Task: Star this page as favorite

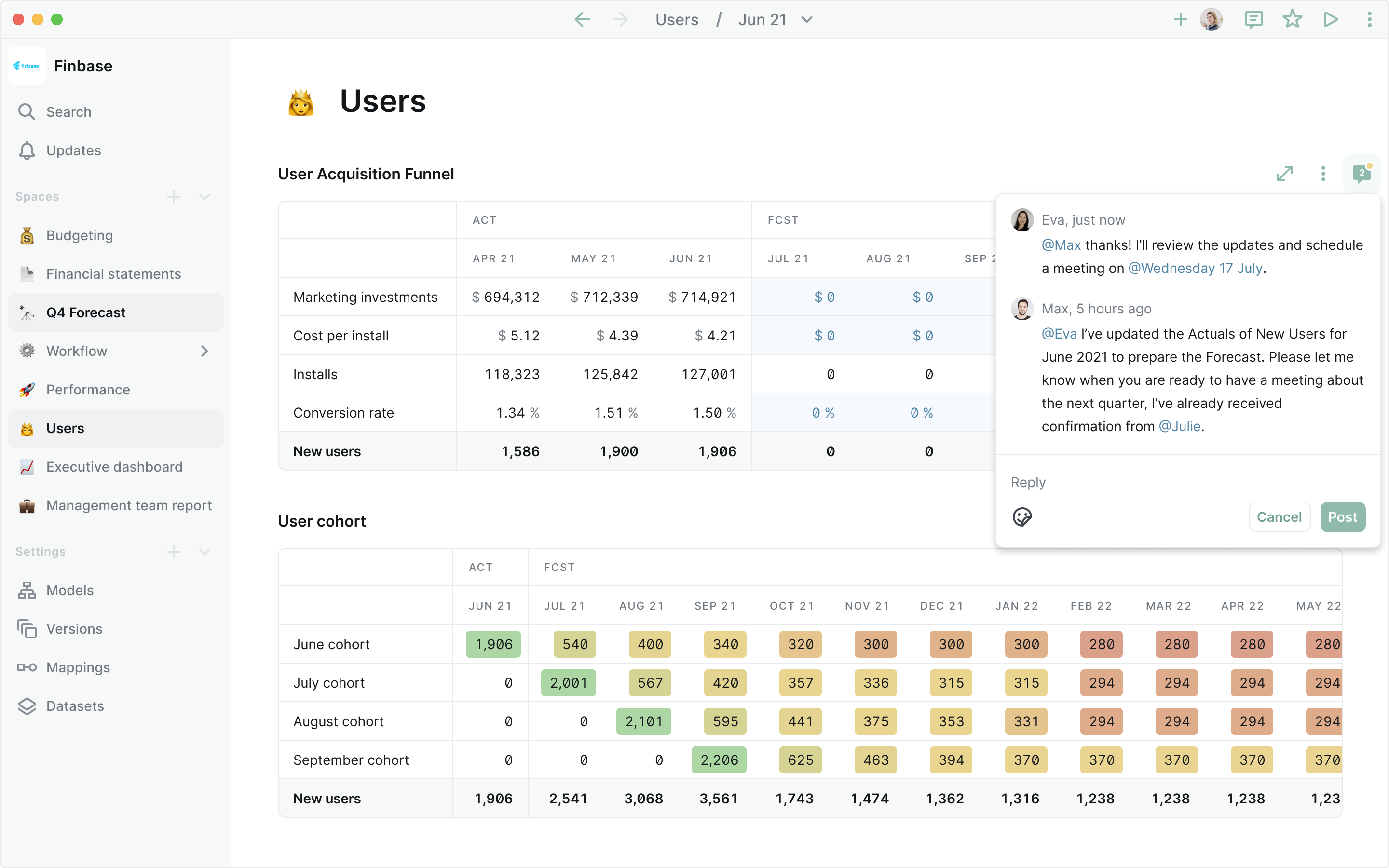Action: (1292, 19)
